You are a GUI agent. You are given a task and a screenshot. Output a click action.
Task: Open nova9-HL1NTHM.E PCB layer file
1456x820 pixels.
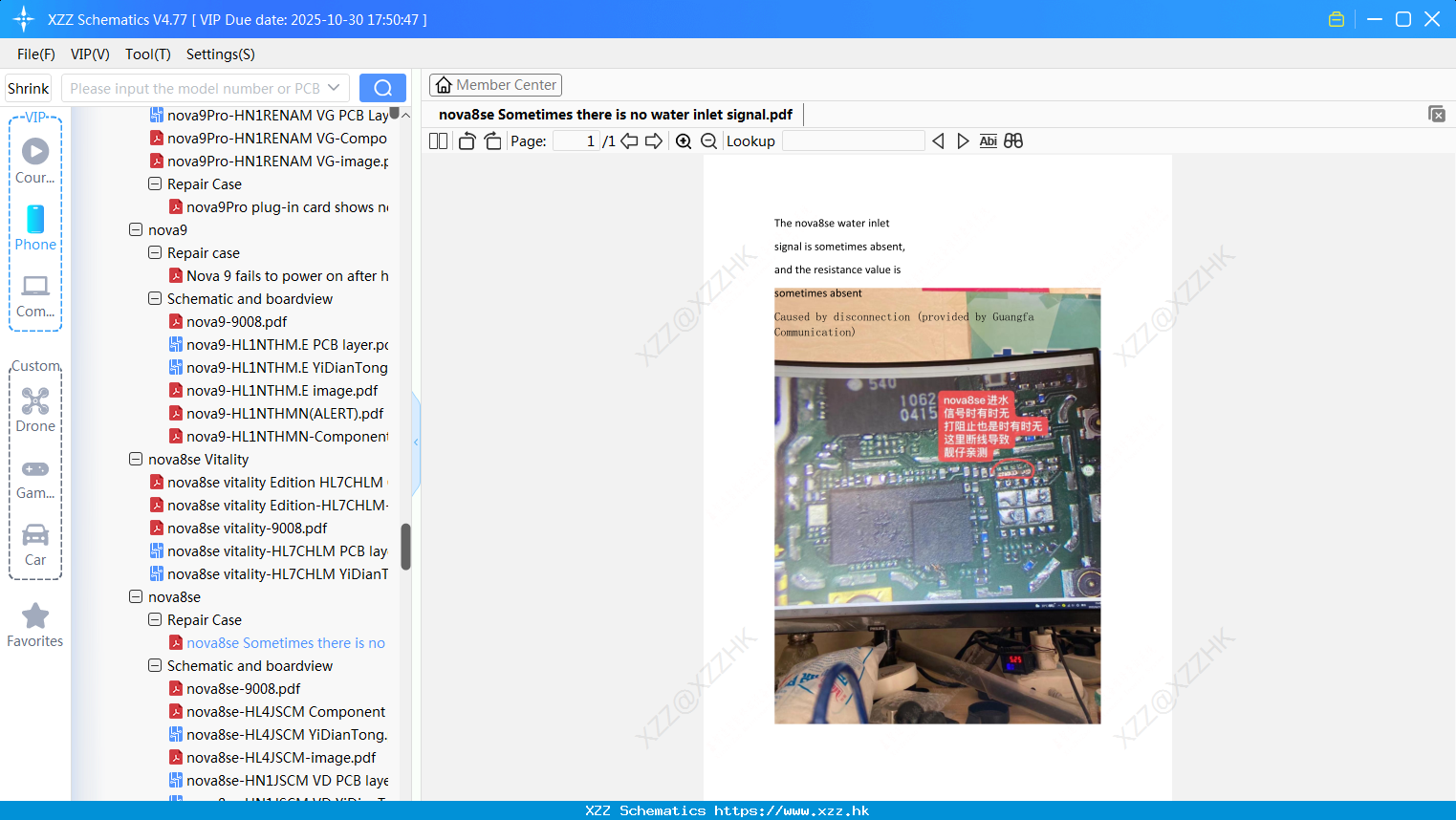pos(287,345)
